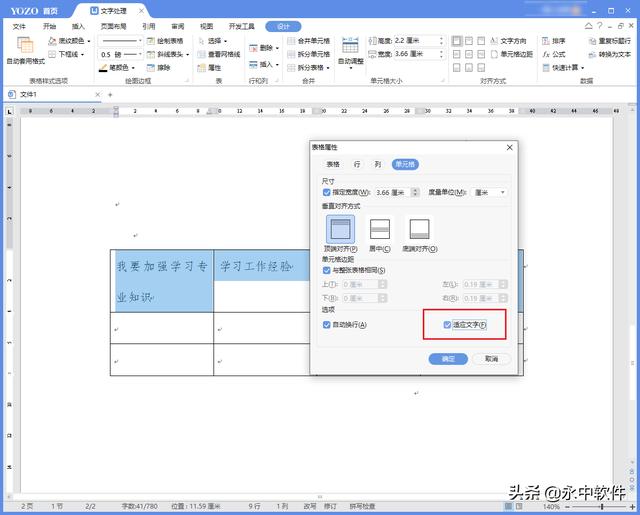Click the 确定 button
Image resolution: width=640 pixels, height=515 pixels.
pos(448,358)
